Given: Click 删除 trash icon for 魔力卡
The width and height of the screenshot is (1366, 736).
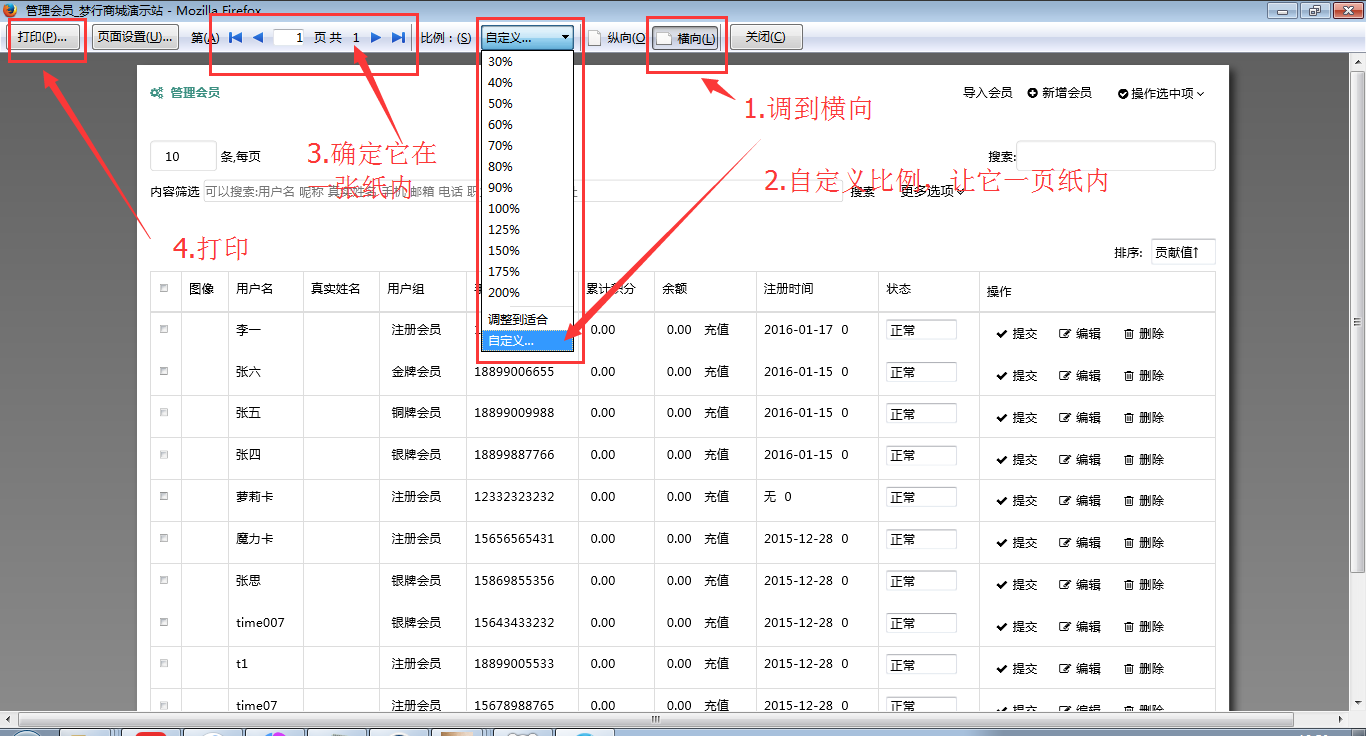Looking at the screenshot, I should point(1129,543).
